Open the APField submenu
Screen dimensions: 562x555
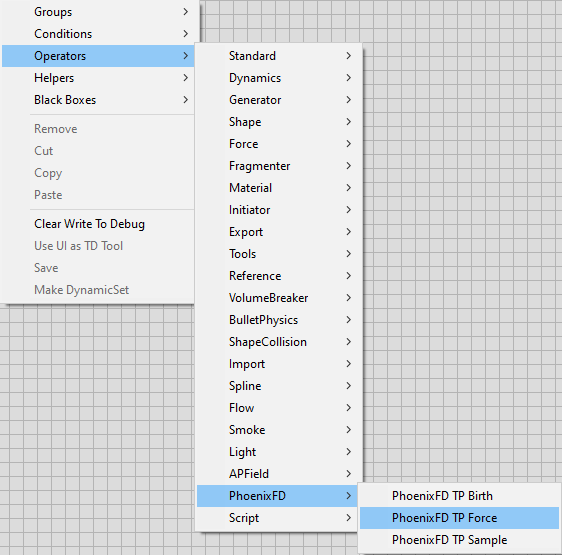tap(278, 474)
